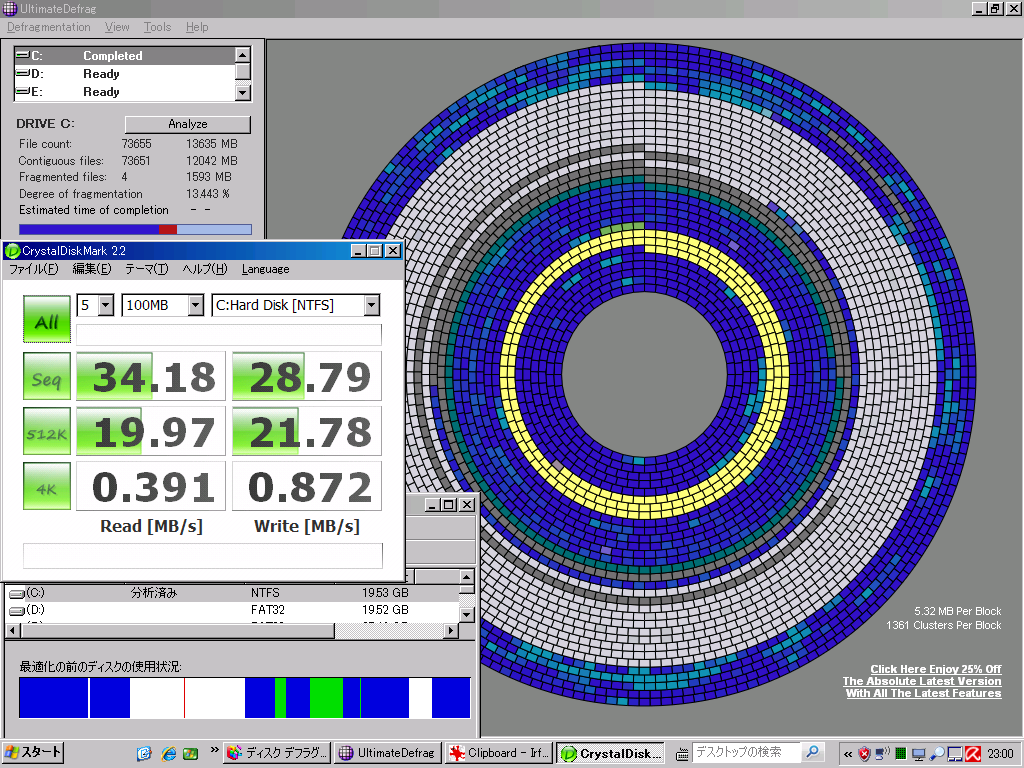Viewport: 1024px width, 768px height.
Task: Click the Windows Start button
Action: (33, 753)
